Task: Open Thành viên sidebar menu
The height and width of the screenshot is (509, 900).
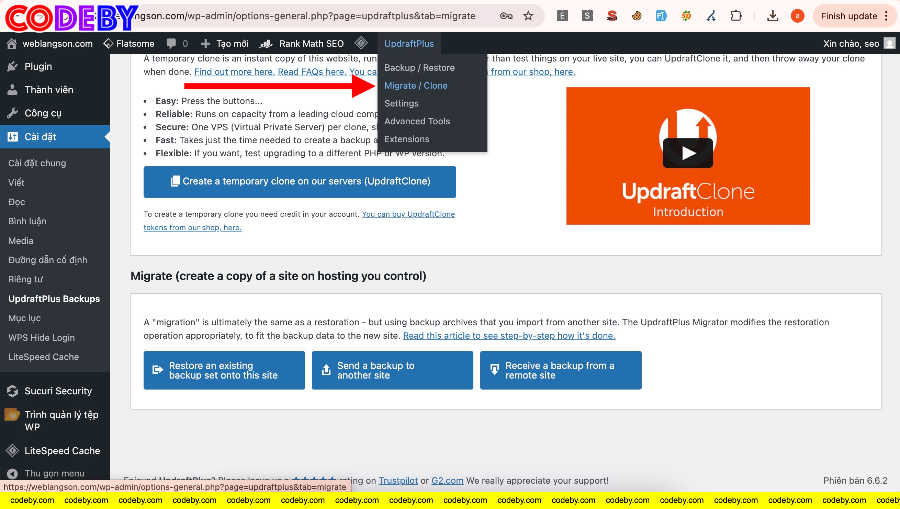Action: click(x=55, y=90)
